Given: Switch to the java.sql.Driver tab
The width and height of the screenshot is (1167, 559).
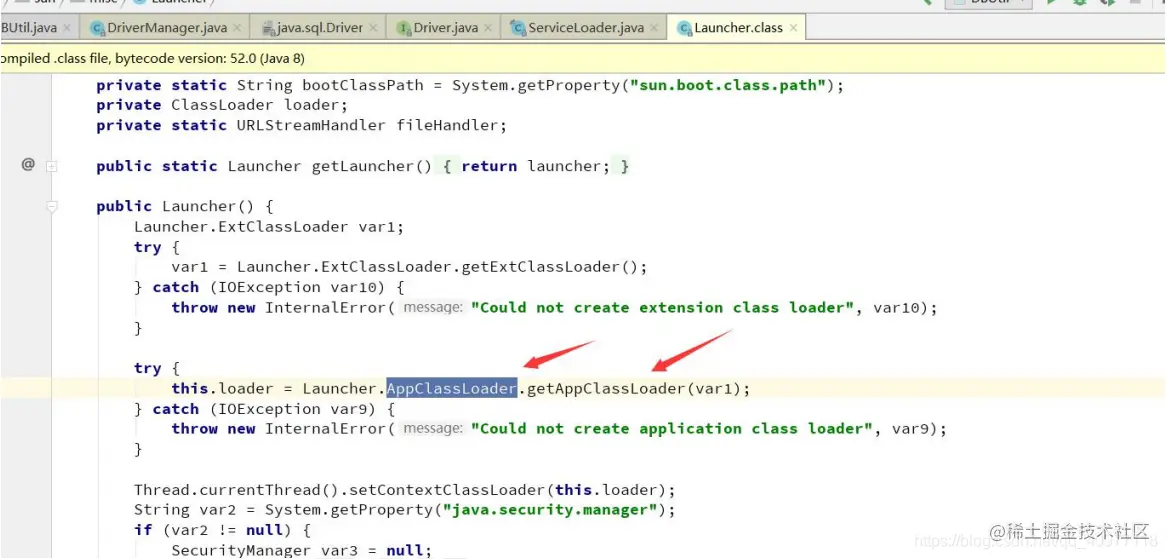Looking at the screenshot, I should 319,28.
